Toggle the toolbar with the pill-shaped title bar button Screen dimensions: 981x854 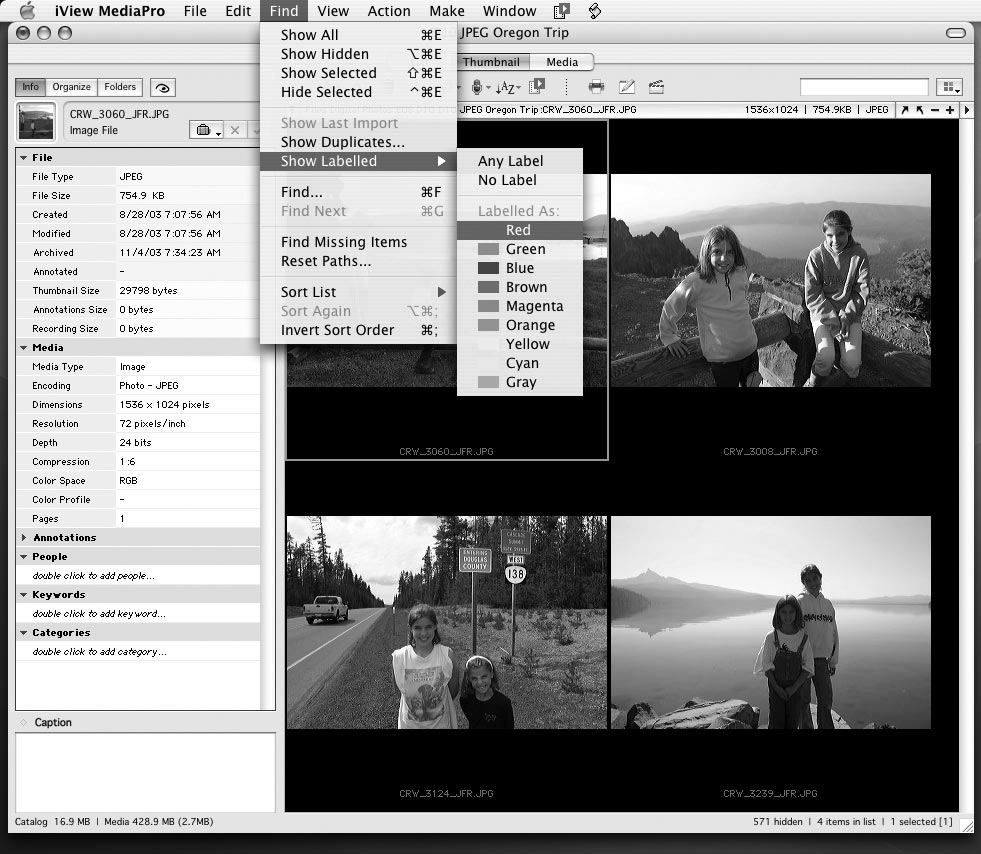[955, 33]
